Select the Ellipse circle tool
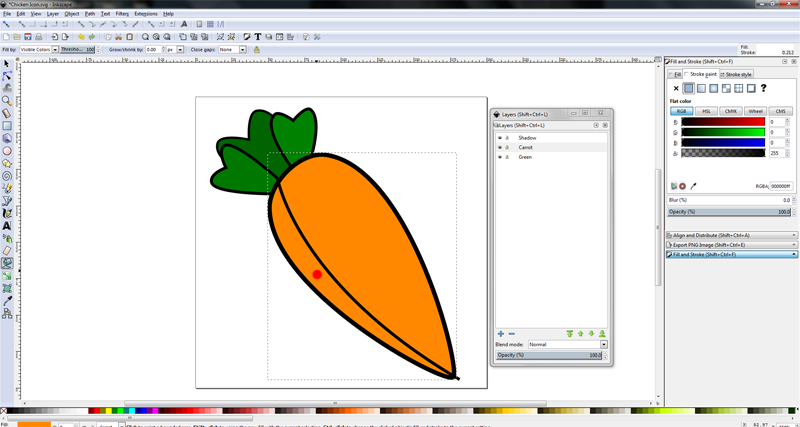Image resolution: width=800 pixels, height=427 pixels. pos(7,150)
